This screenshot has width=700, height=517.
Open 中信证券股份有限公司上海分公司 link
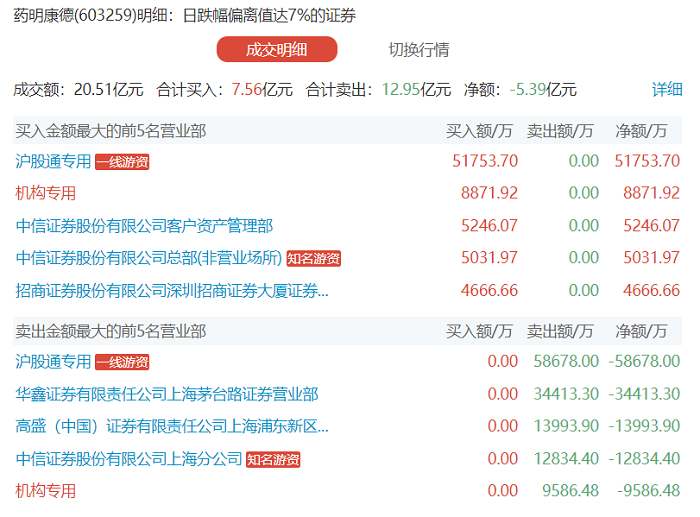(129, 459)
